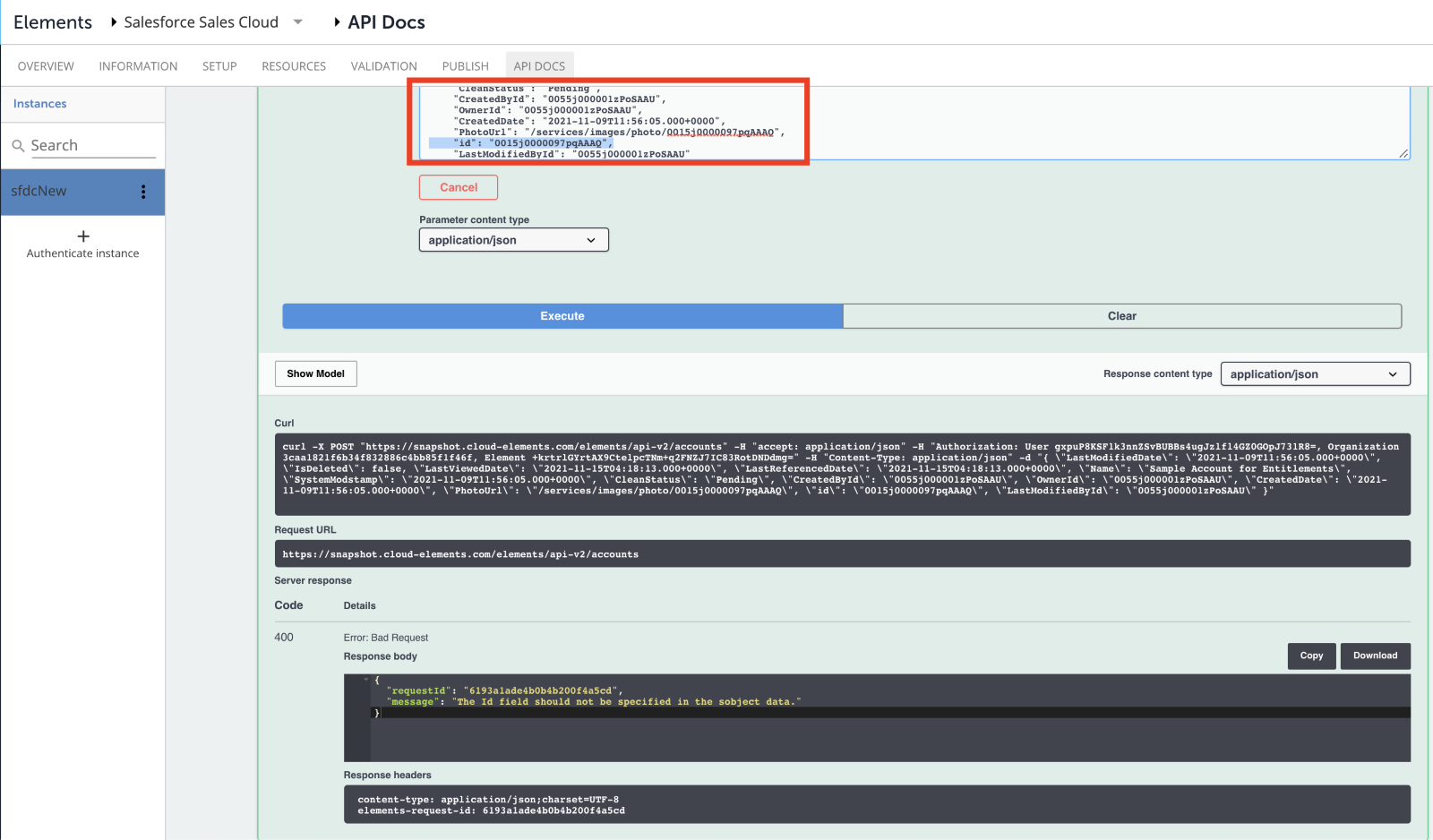Screen dimensions: 1433x840
Task: Switch to the Publish tab
Action: click(x=465, y=66)
